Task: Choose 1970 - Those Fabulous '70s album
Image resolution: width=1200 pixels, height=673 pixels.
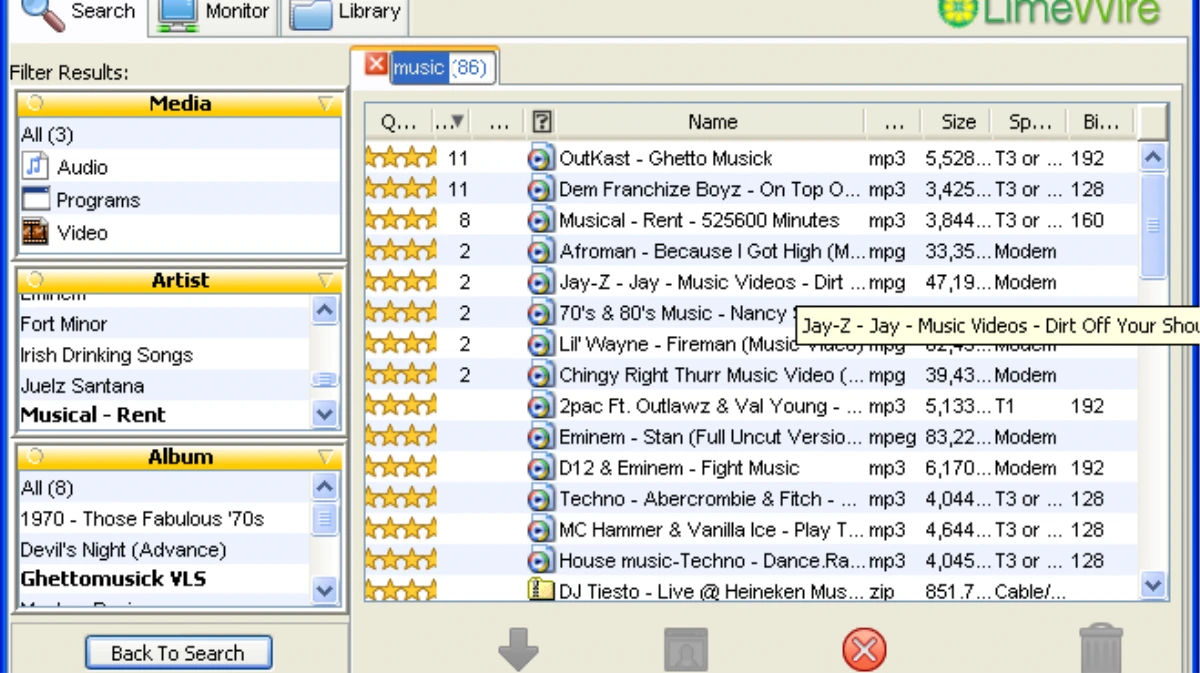Action: (143, 519)
